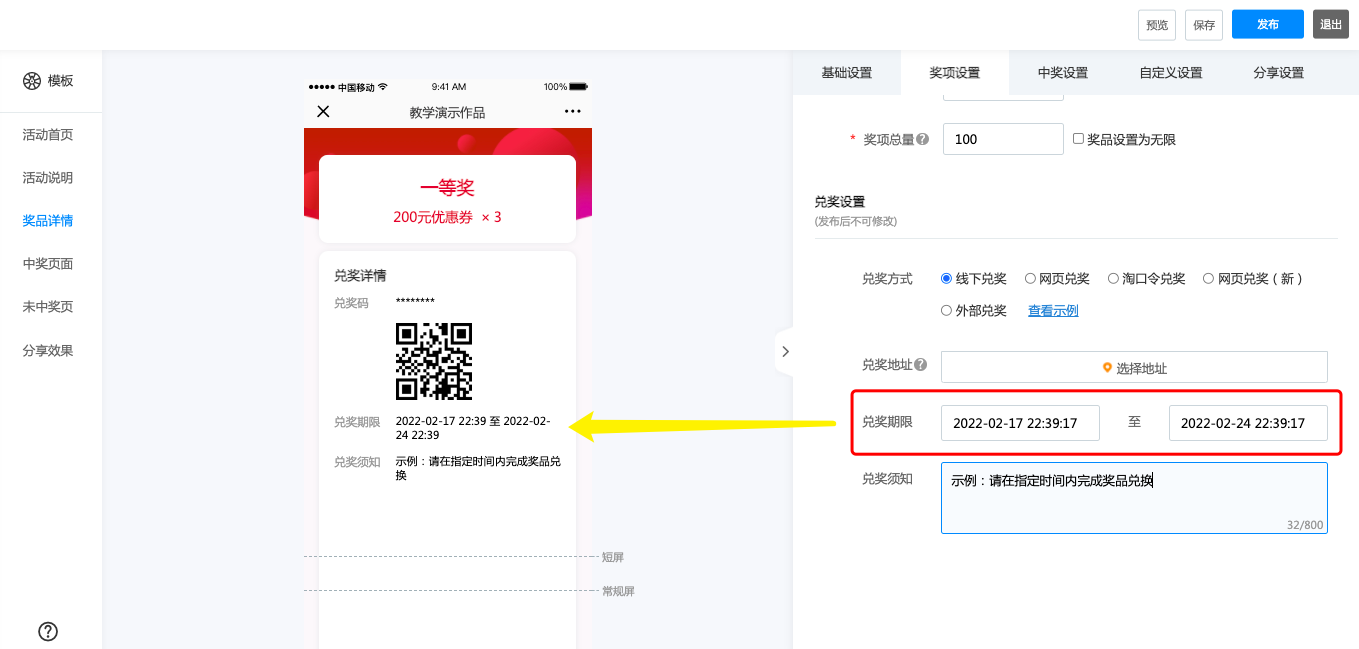Choose the 外部兑奖 radio option

(x=946, y=311)
